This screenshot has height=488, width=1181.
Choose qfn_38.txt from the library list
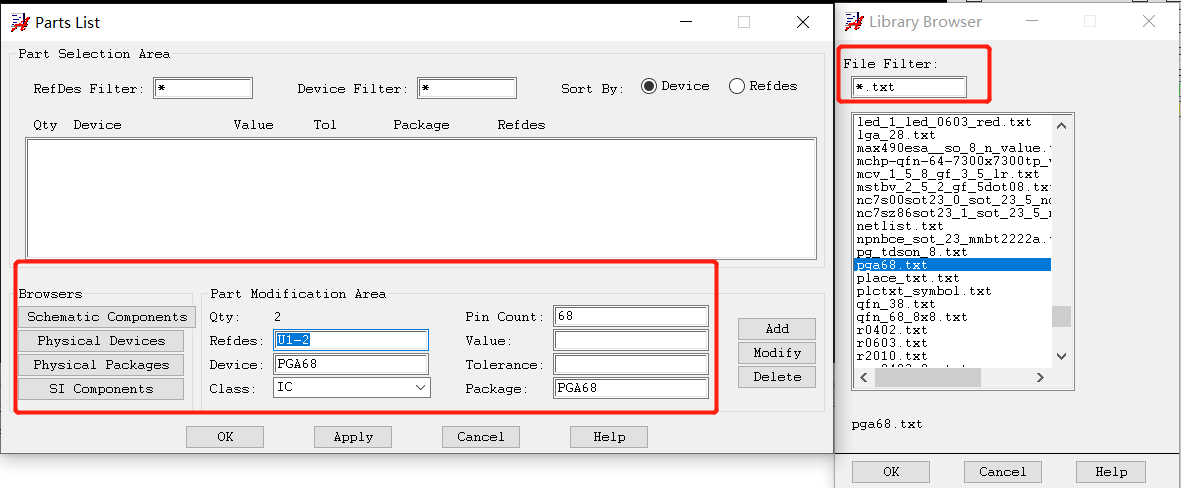tap(896, 304)
